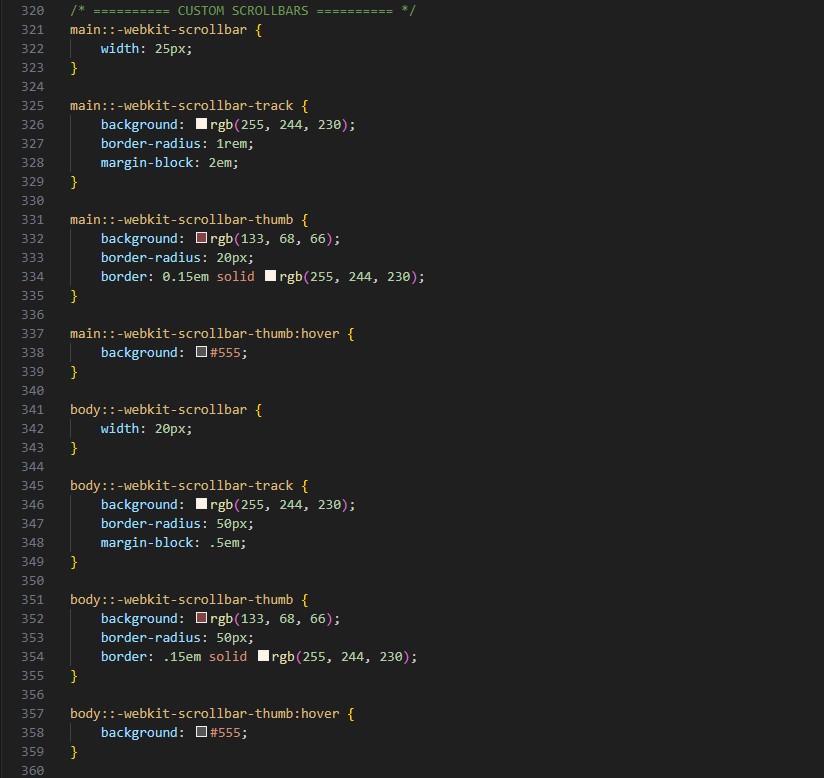Click line number 320
Viewport: 824px width, 778px height.
coord(33,11)
